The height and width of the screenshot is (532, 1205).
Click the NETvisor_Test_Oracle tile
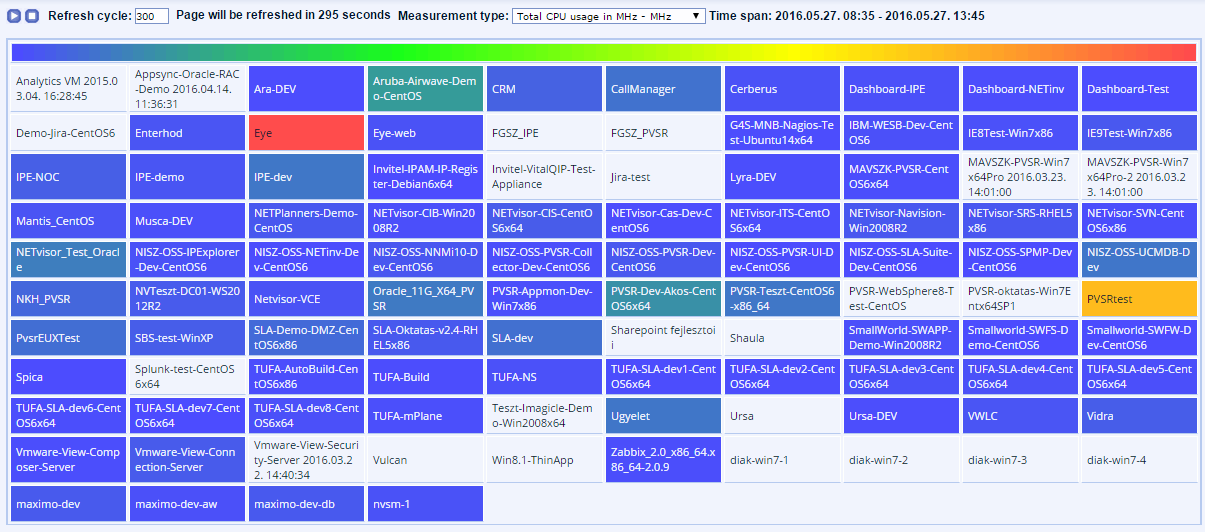67,260
